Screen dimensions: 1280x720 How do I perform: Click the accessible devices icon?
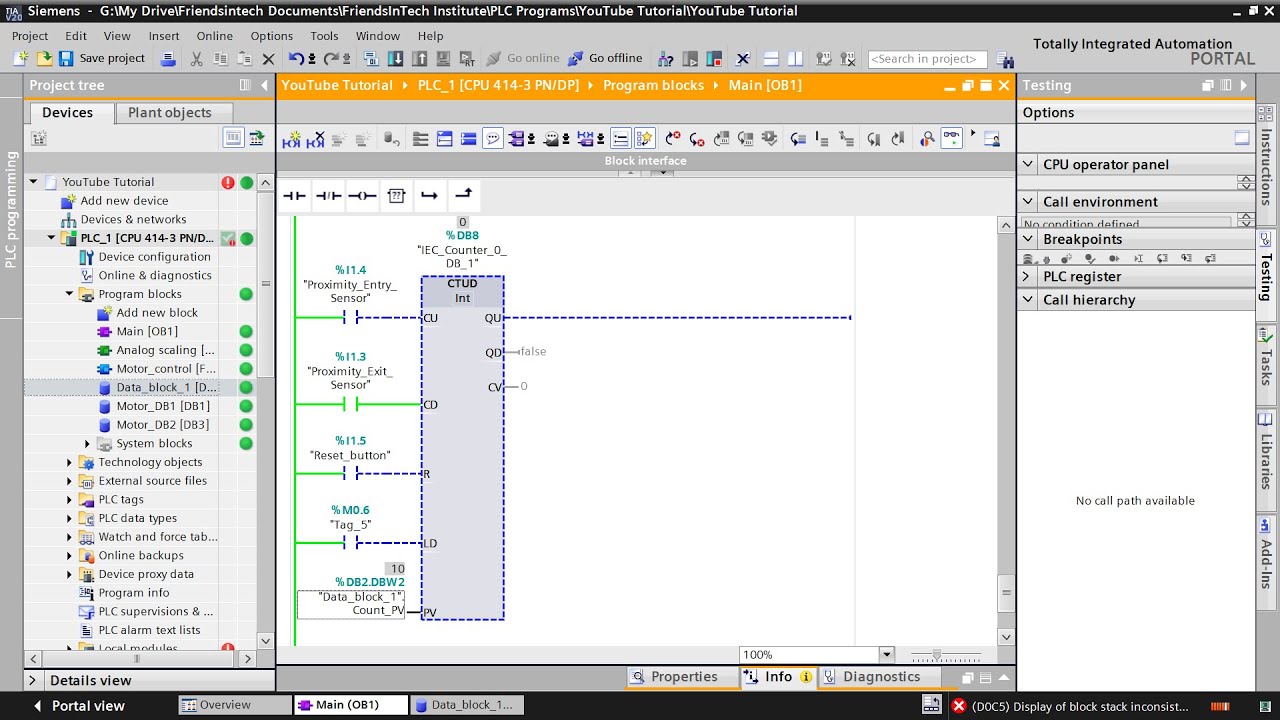click(667, 59)
